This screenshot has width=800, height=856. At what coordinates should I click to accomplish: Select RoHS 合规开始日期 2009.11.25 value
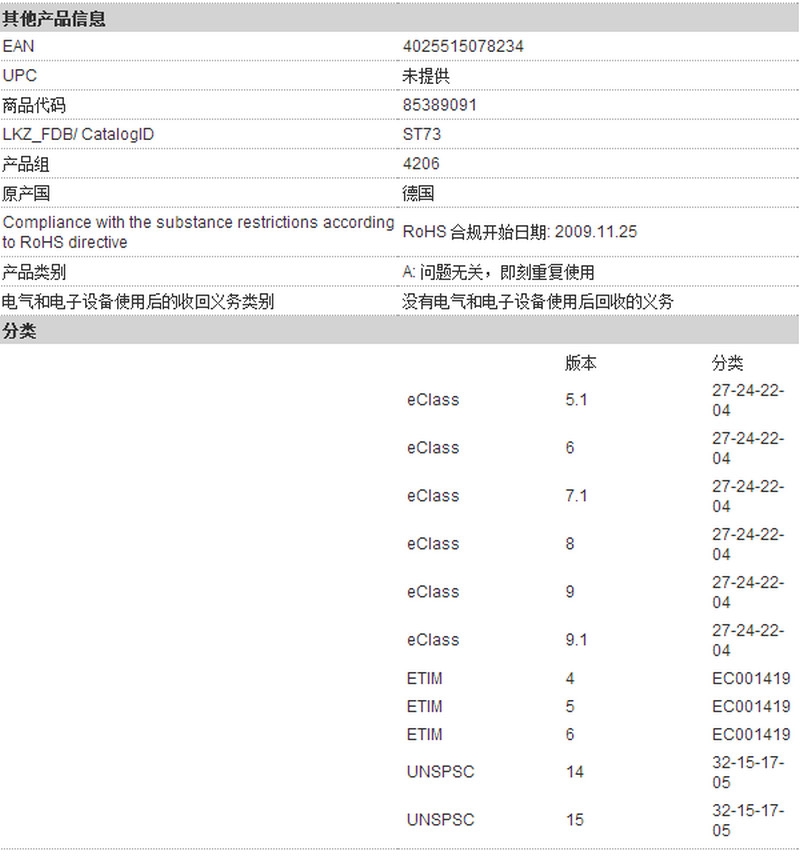pyautogui.click(x=520, y=232)
